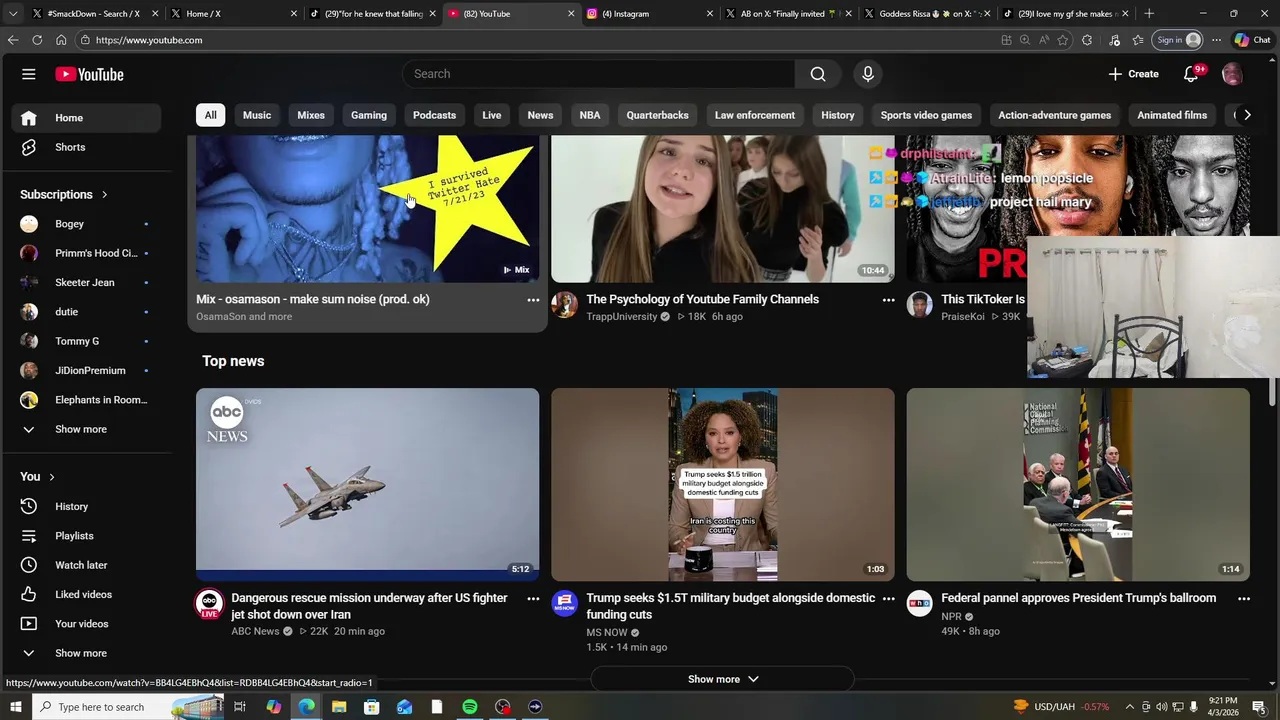Open the Subscriptions section chevron
1280x720 pixels.
tap(104, 195)
